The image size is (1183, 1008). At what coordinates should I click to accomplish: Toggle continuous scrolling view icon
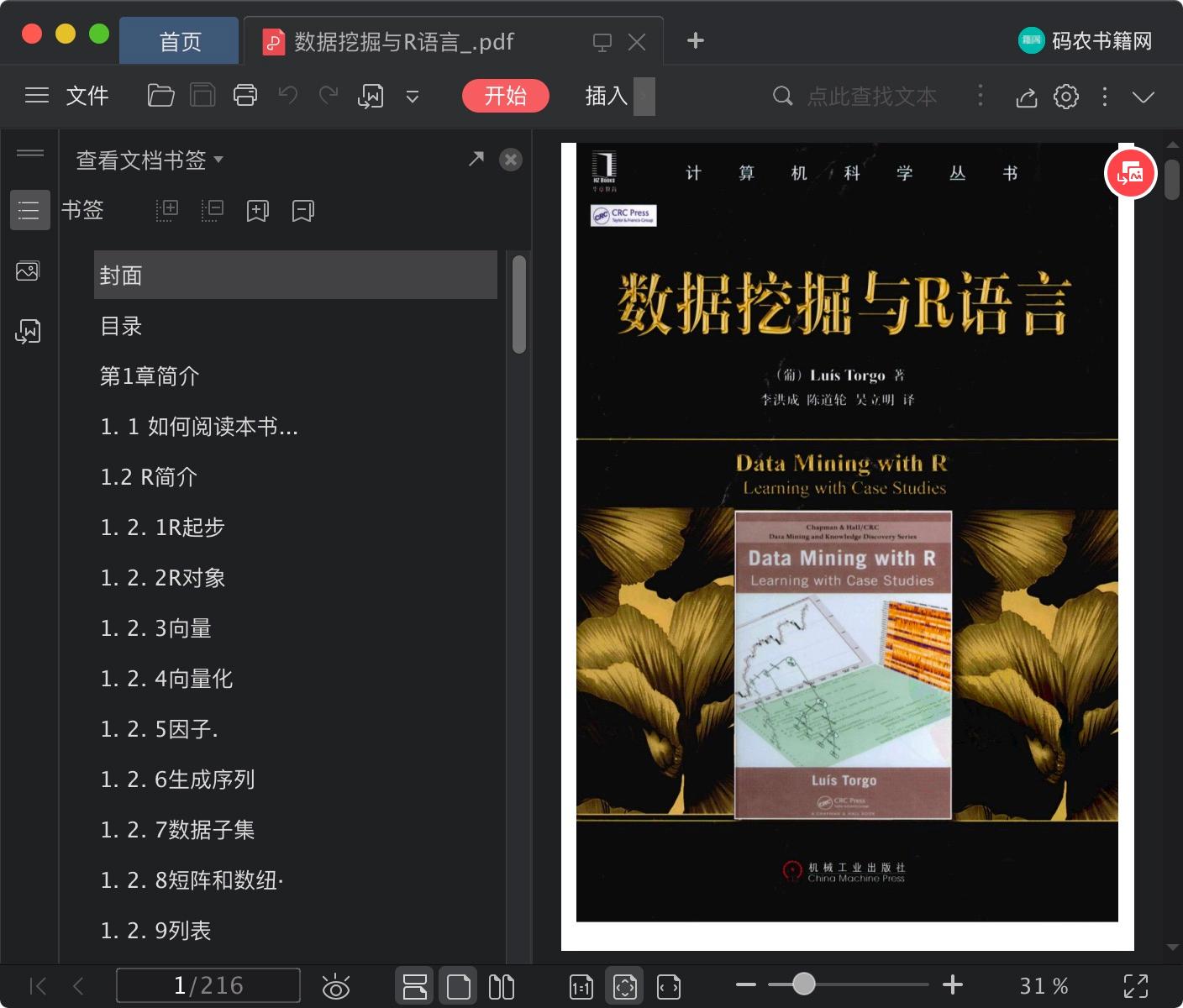(414, 986)
